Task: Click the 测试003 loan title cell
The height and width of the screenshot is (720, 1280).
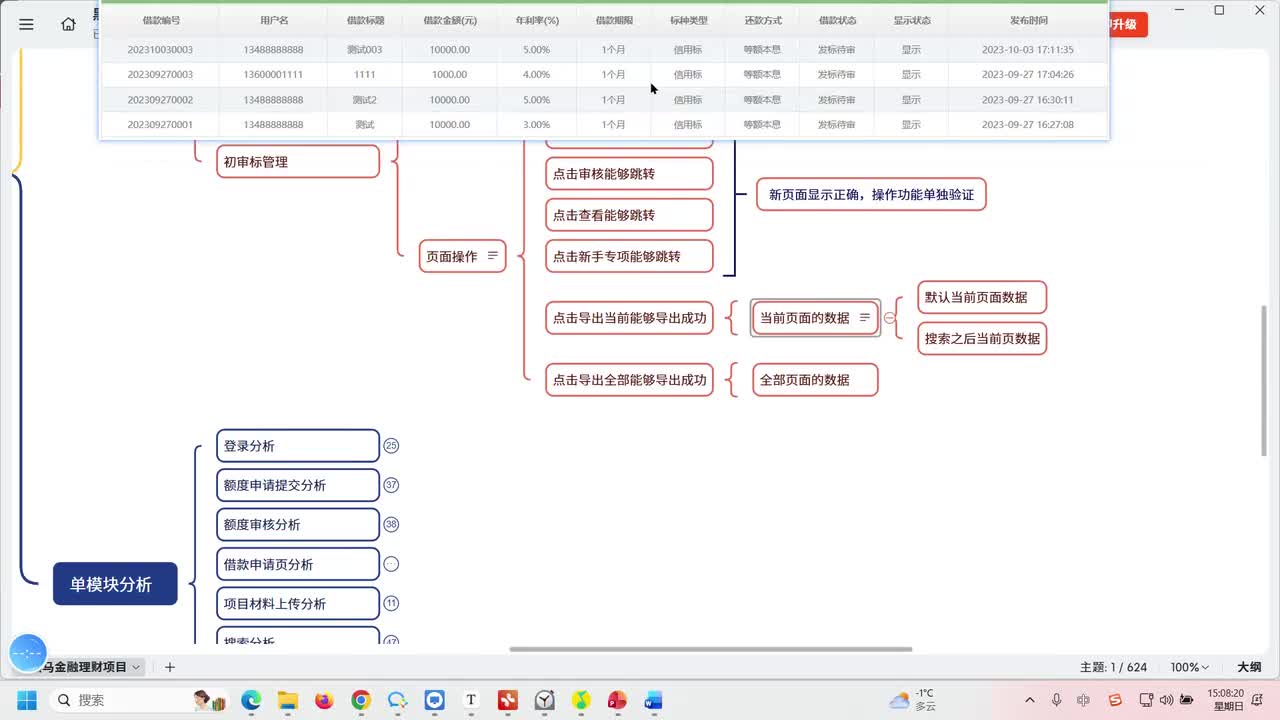Action: click(365, 49)
